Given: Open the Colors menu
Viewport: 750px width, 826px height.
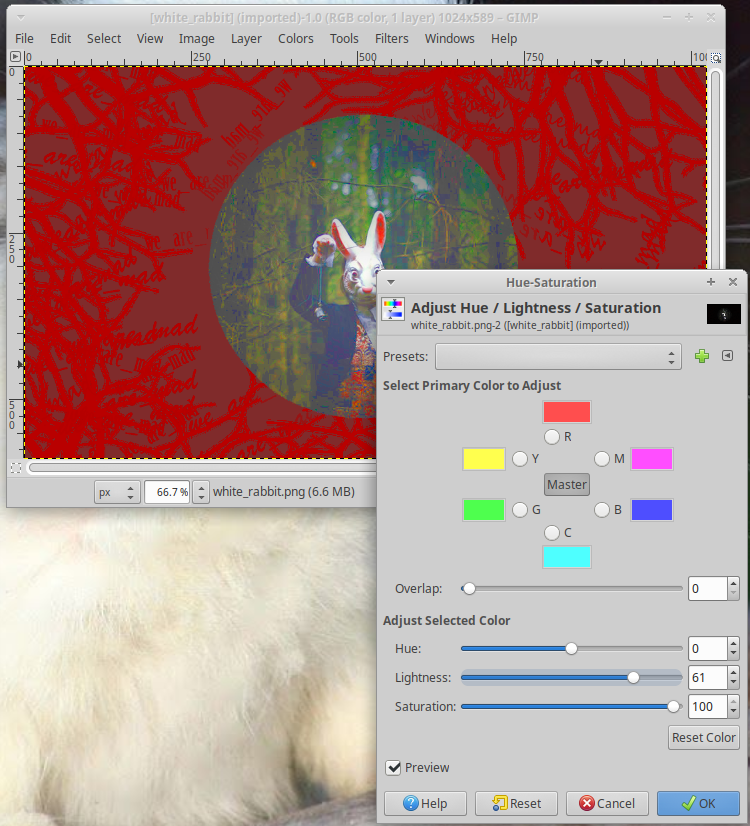Looking at the screenshot, I should [x=295, y=38].
